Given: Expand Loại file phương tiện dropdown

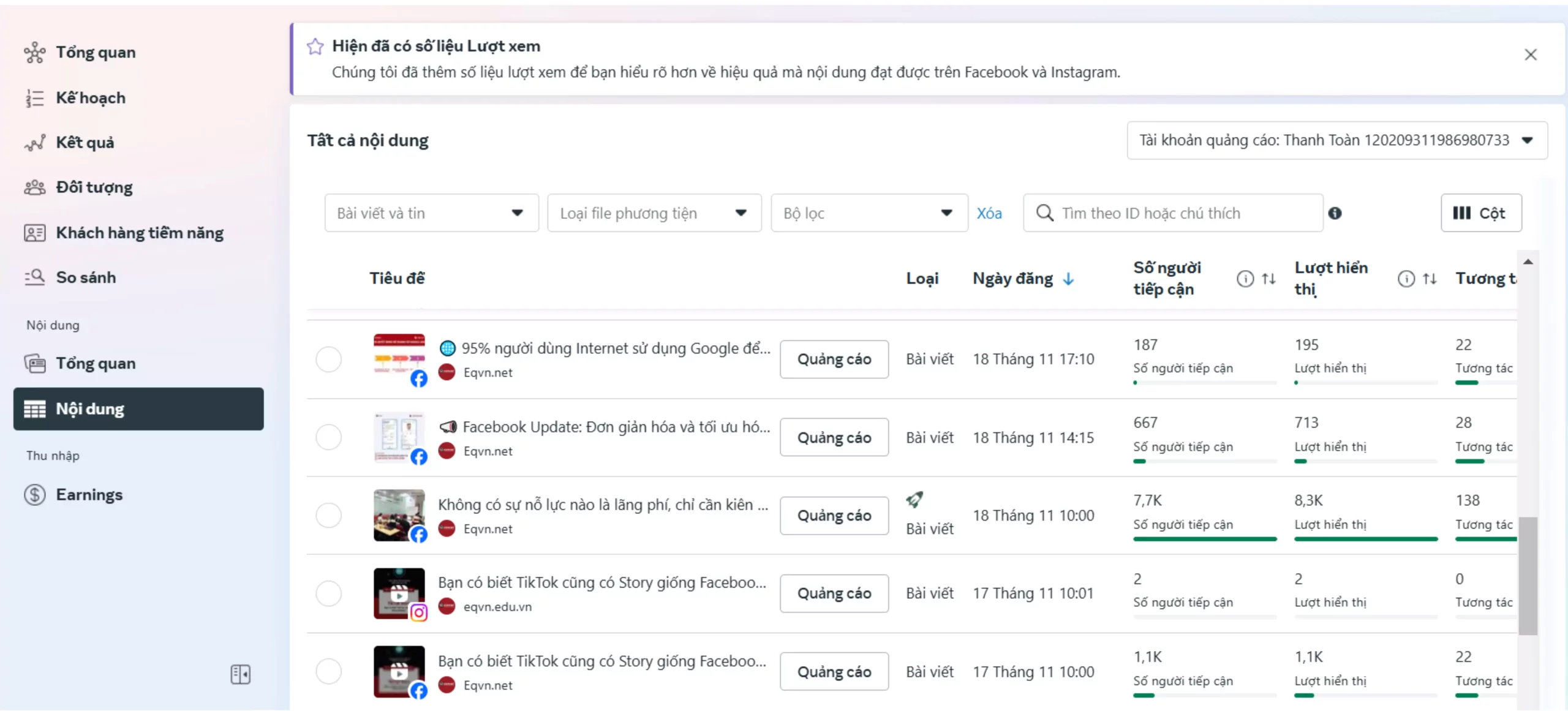Looking at the screenshot, I should point(654,213).
